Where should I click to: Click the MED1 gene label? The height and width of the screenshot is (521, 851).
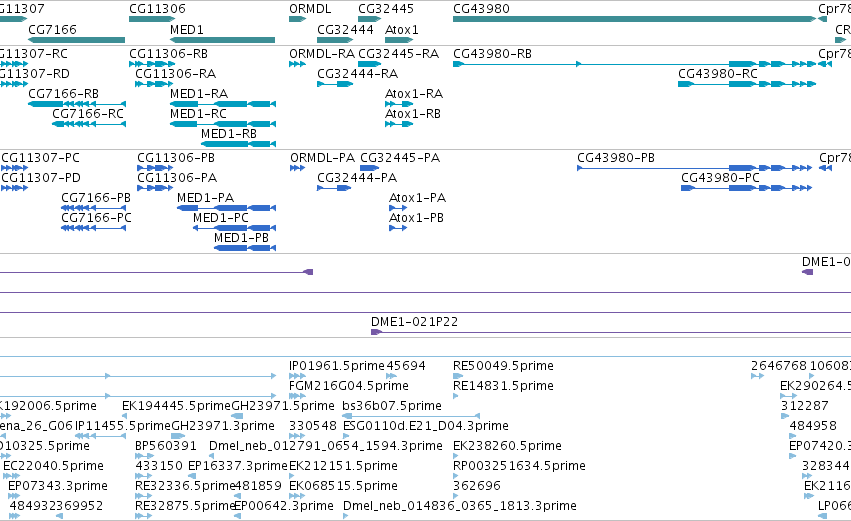(x=187, y=29)
